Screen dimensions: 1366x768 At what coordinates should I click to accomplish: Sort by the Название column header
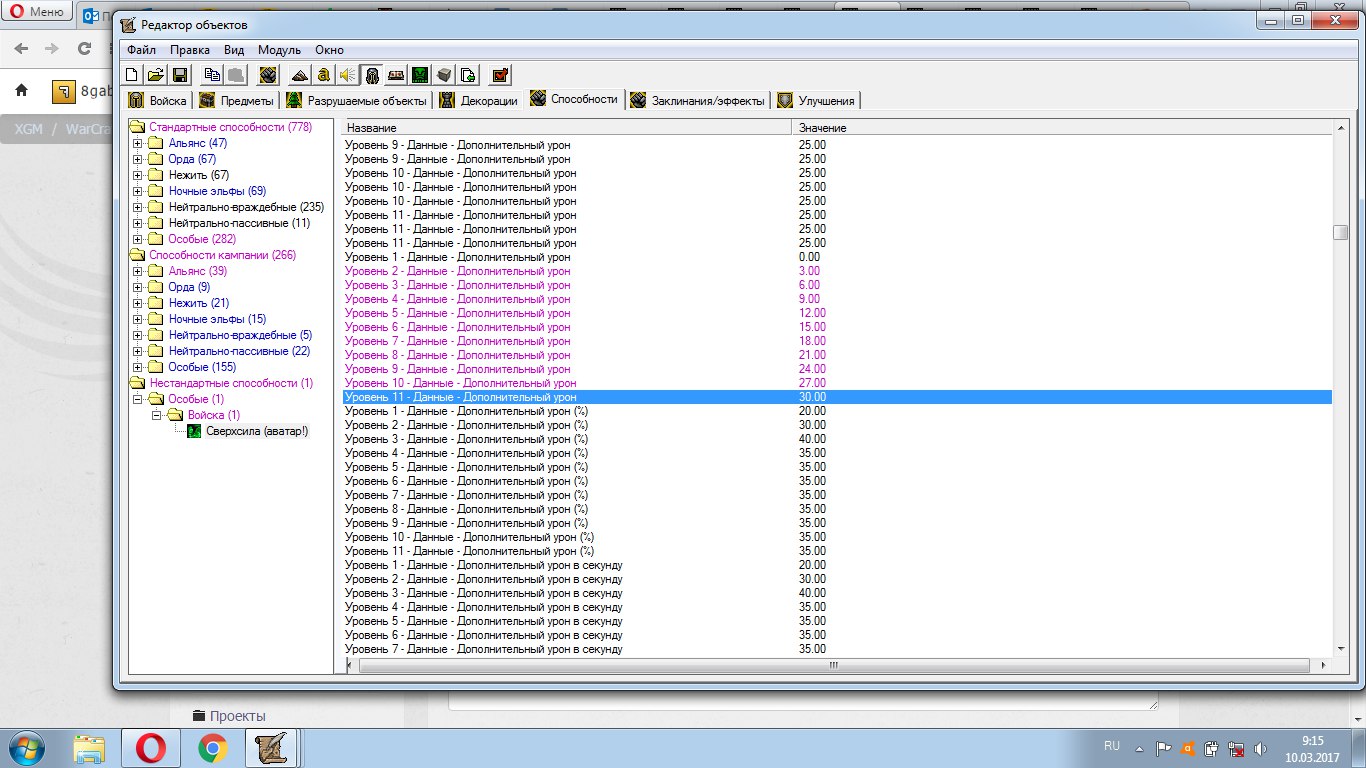coord(568,128)
